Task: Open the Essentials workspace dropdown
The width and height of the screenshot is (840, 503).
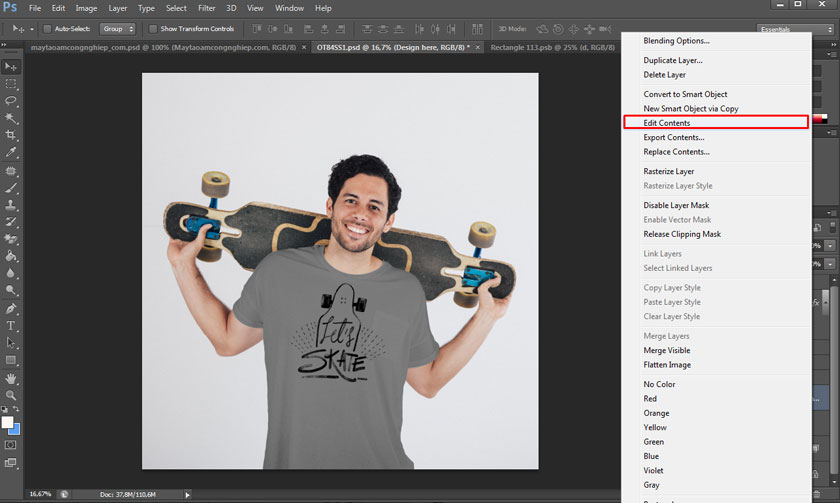Action: [x=796, y=29]
